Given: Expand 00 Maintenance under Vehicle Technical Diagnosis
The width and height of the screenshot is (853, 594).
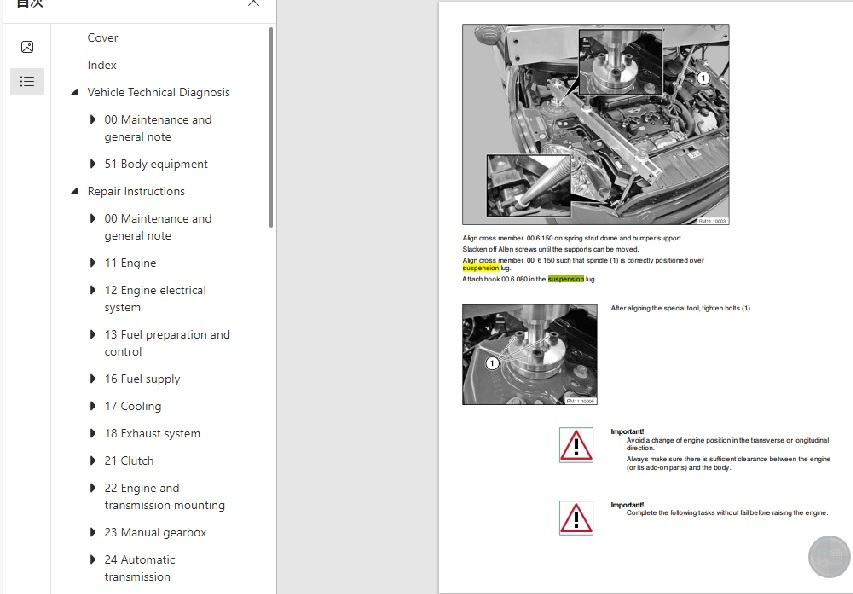Looking at the screenshot, I should (x=92, y=120).
